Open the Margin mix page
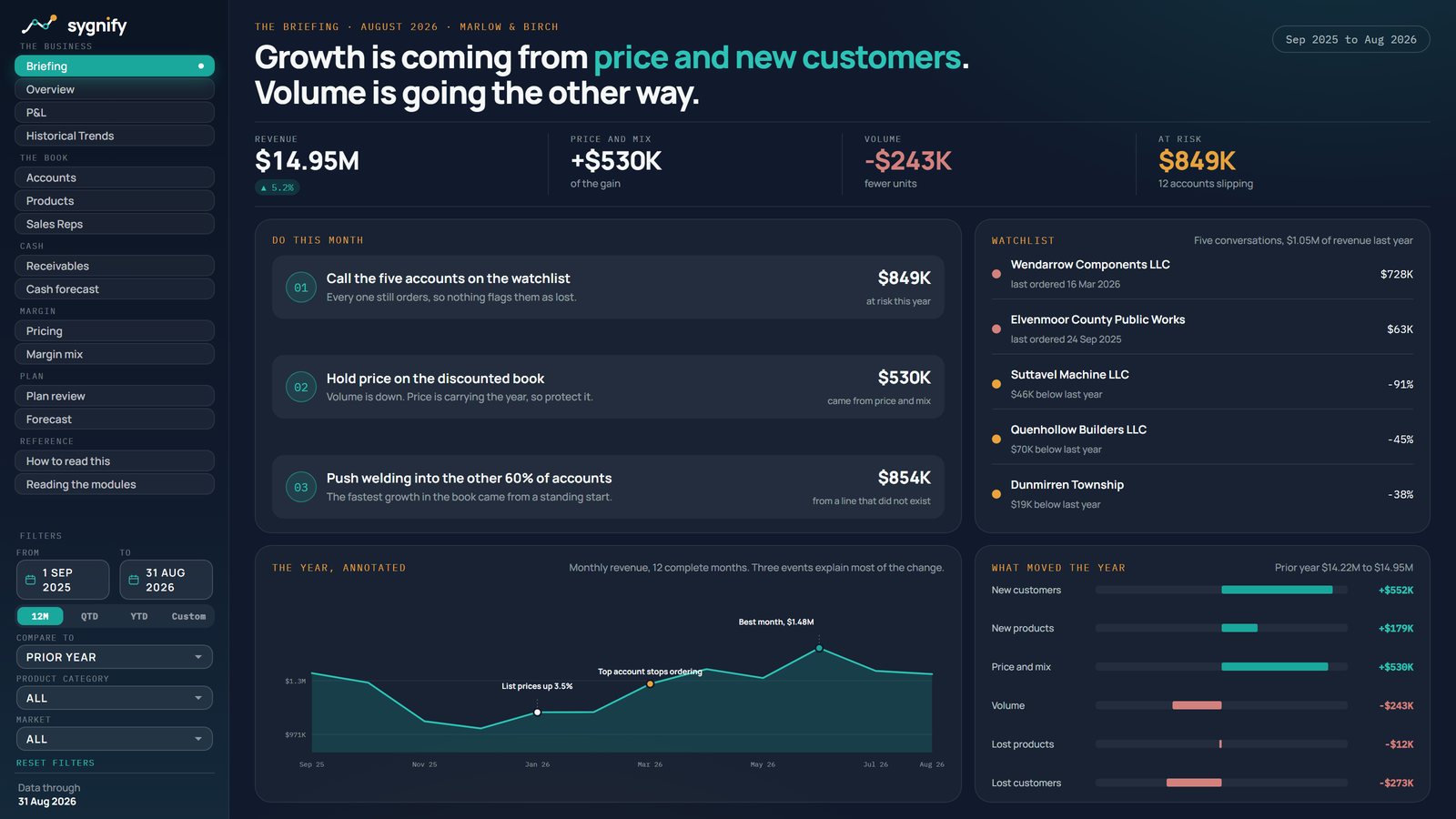Screen dimensions: 1456x819 tap(115, 354)
